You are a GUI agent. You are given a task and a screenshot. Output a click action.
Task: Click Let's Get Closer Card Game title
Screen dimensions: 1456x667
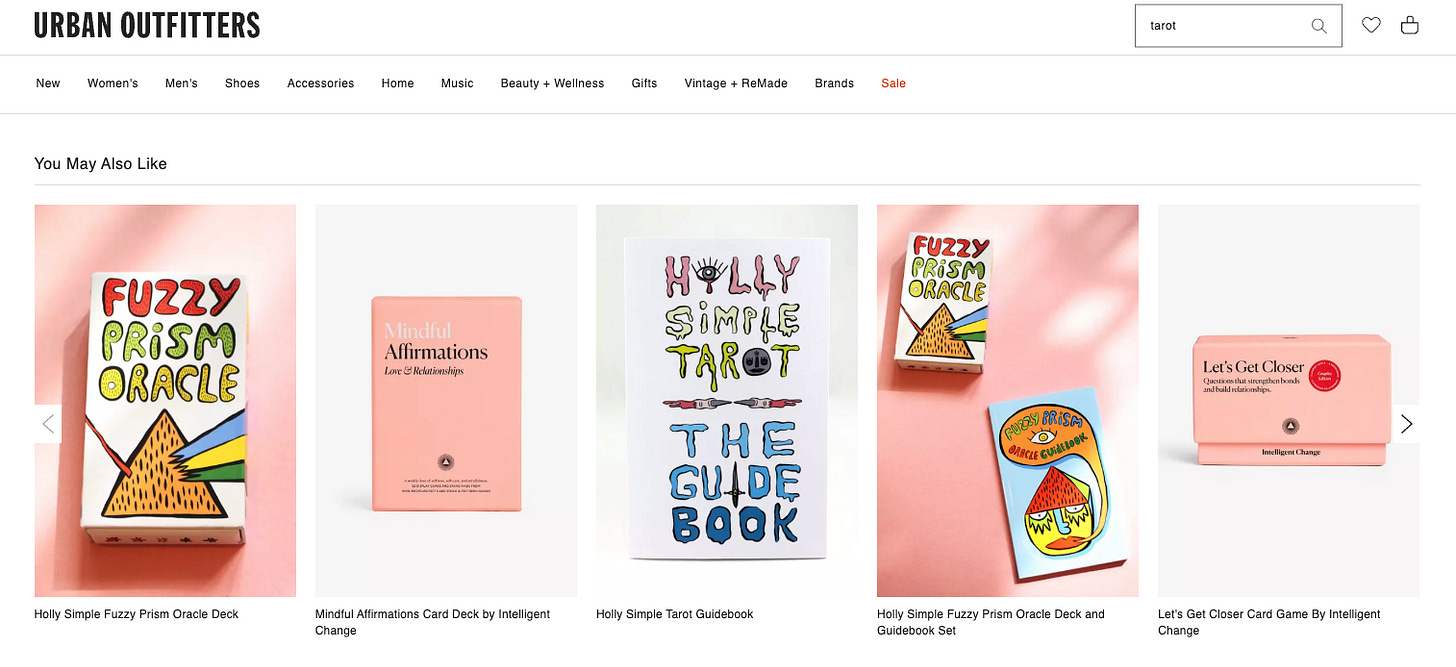click(1269, 622)
